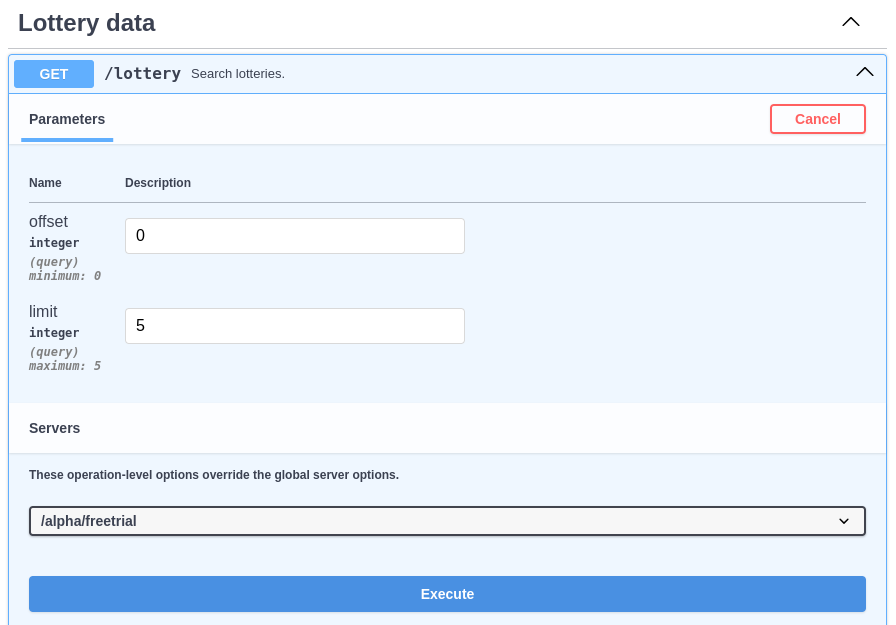
Task: Collapse the GET /lottery operation arrow
Action: pyautogui.click(x=864, y=72)
